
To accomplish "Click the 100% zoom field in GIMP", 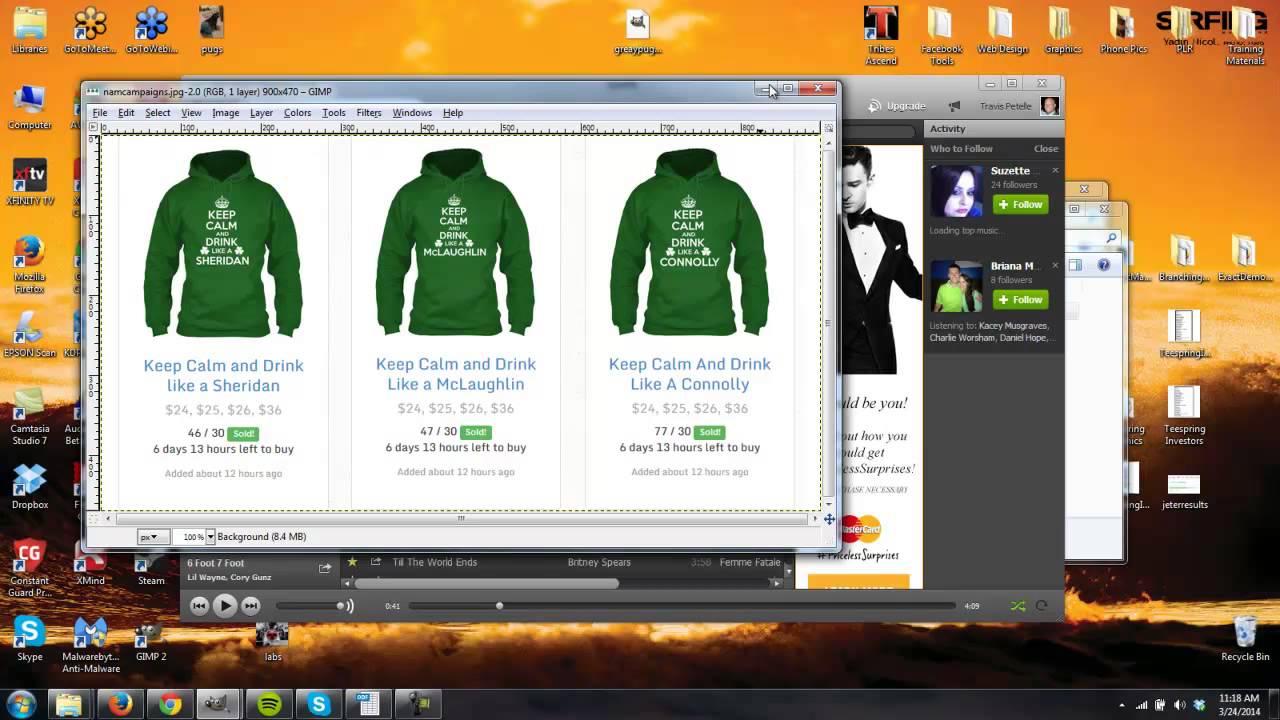I will click(x=189, y=537).
